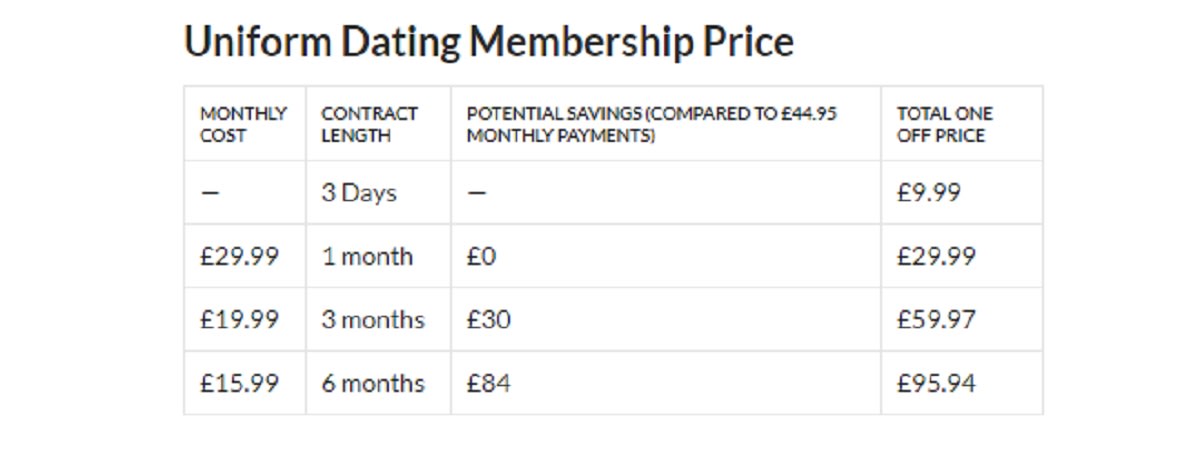The image size is (1200, 459).
Task: Click the £29.99 monthly cost cell
Action: point(239,256)
